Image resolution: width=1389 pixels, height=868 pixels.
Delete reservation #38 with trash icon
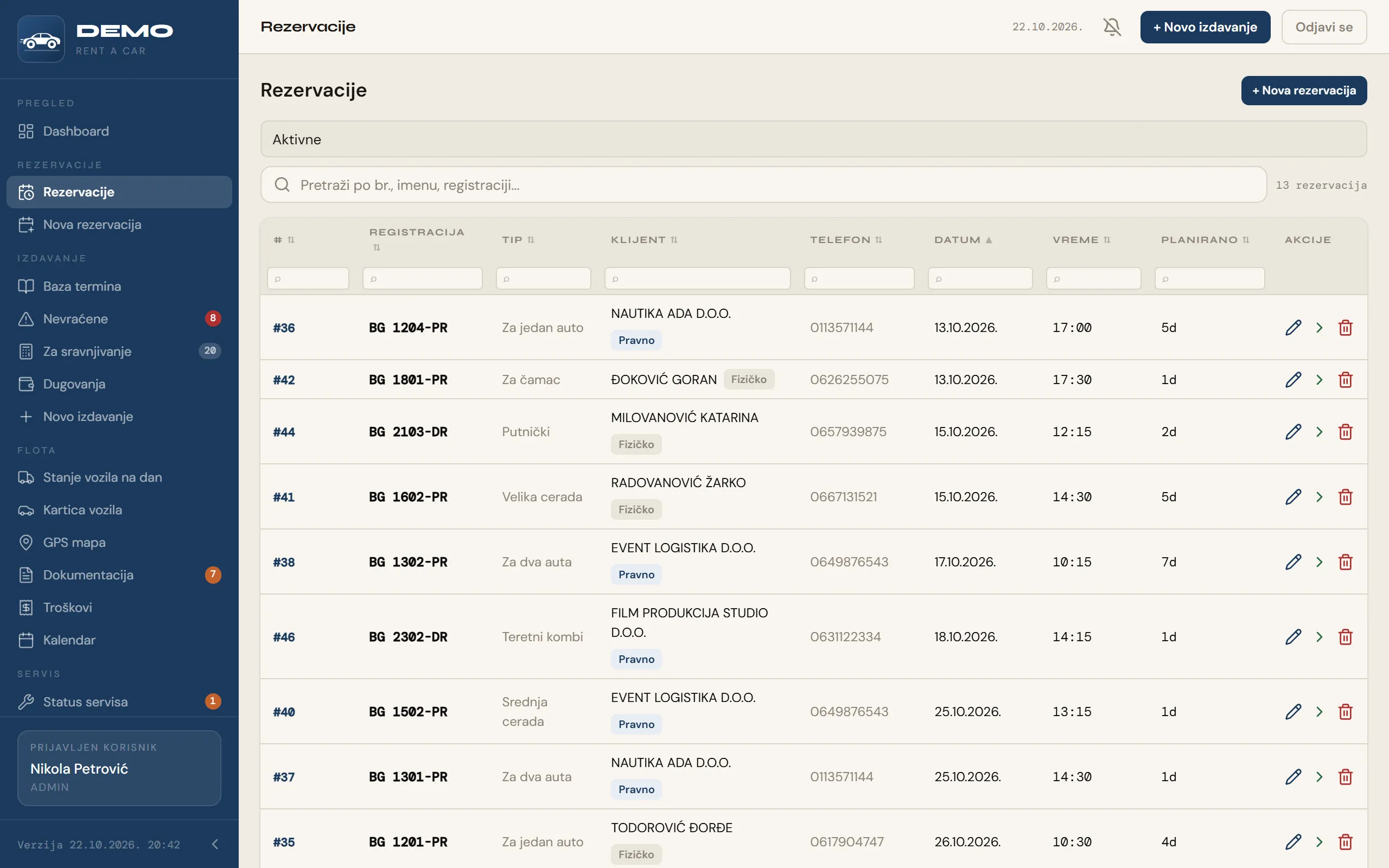point(1346,562)
